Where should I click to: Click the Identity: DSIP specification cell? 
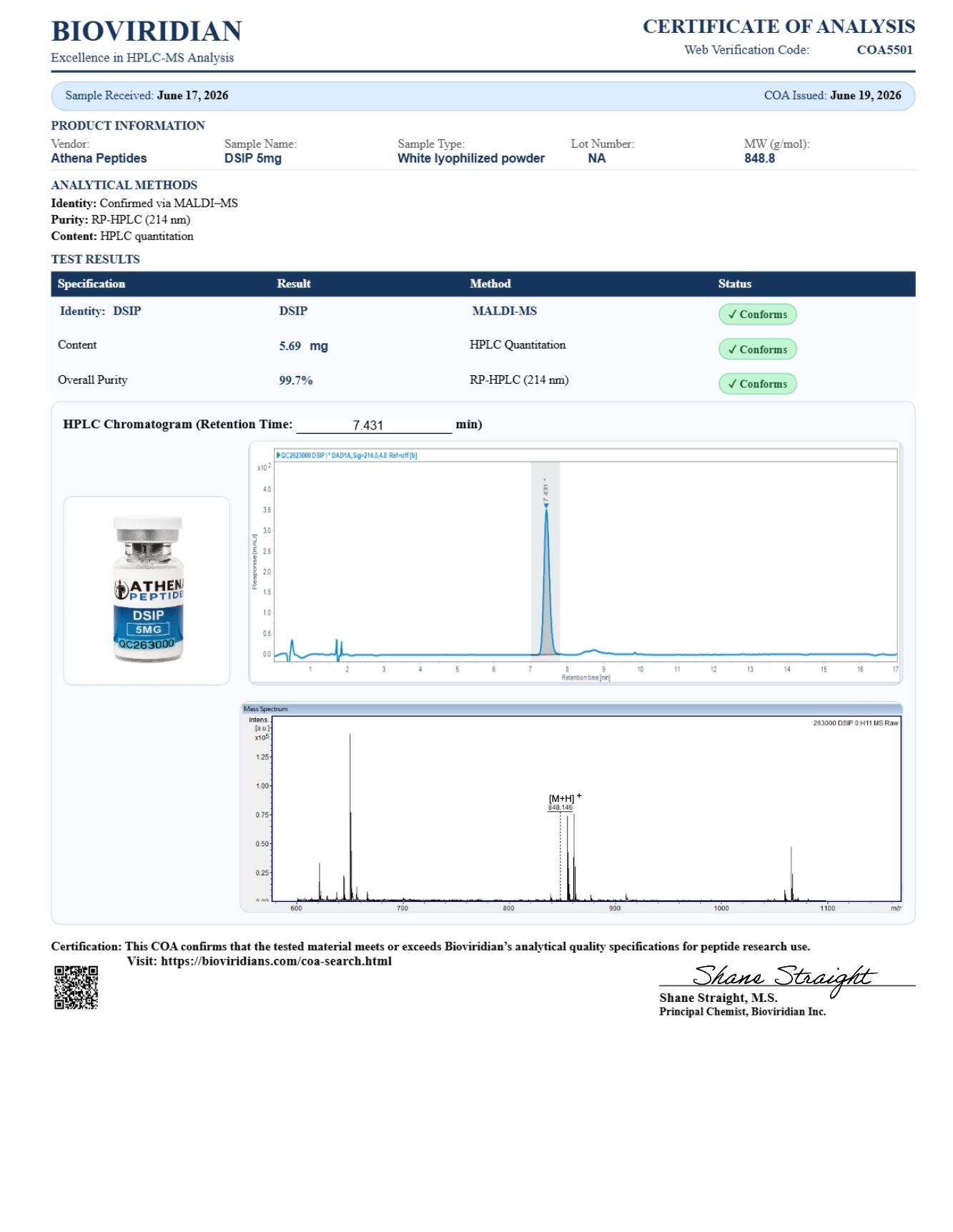(x=100, y=311)
